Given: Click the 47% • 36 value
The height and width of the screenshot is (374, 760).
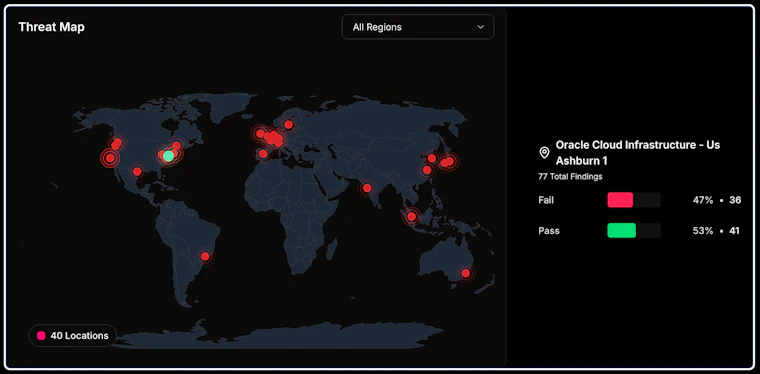Looking at the screenshot, I should (717, 200).
